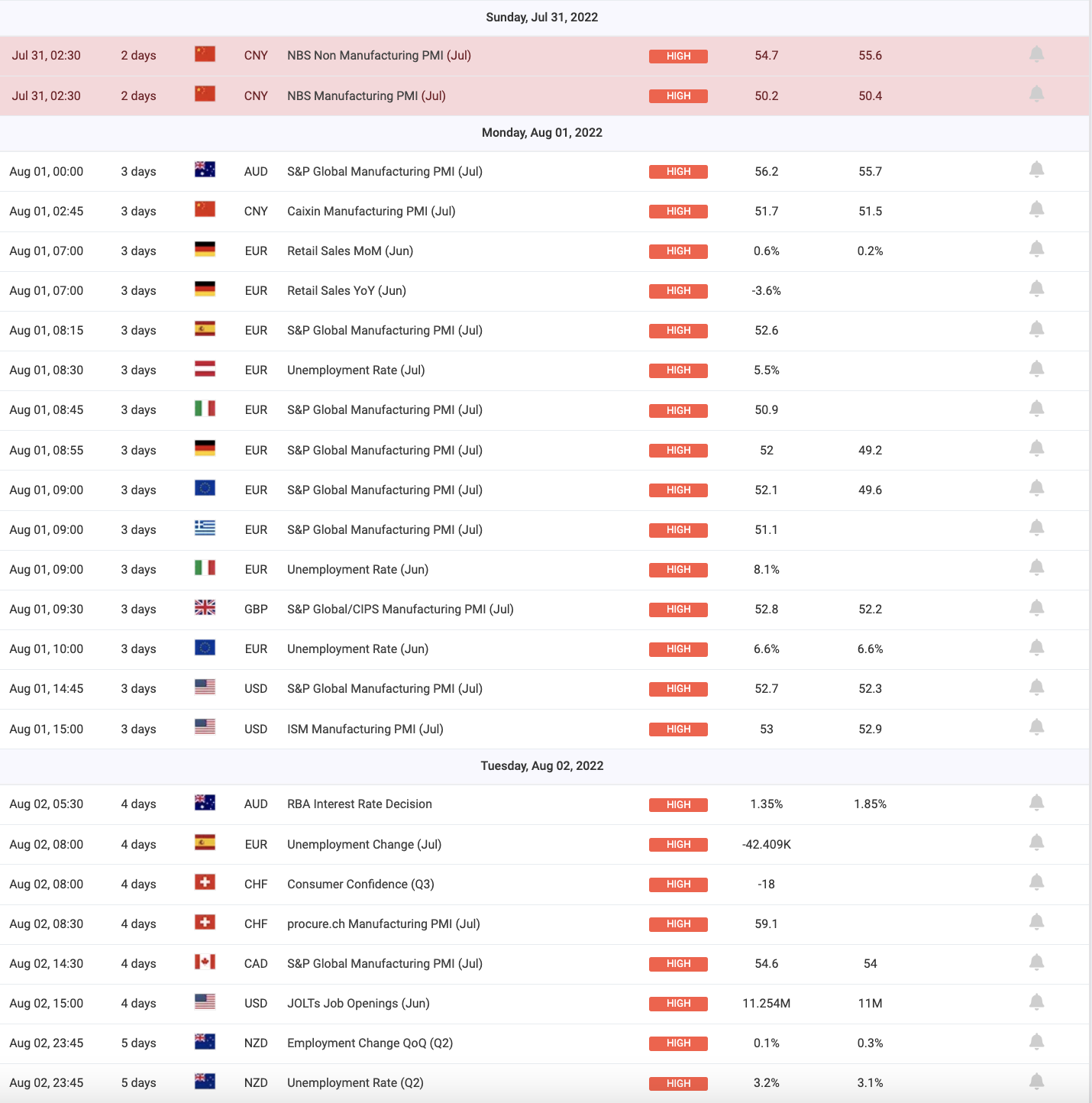This screenshot has height=1103, width=1092.
Task: Select Monday, Aug 01, 2022 date header
Action: pyautogui.click(x=542, y=133)
